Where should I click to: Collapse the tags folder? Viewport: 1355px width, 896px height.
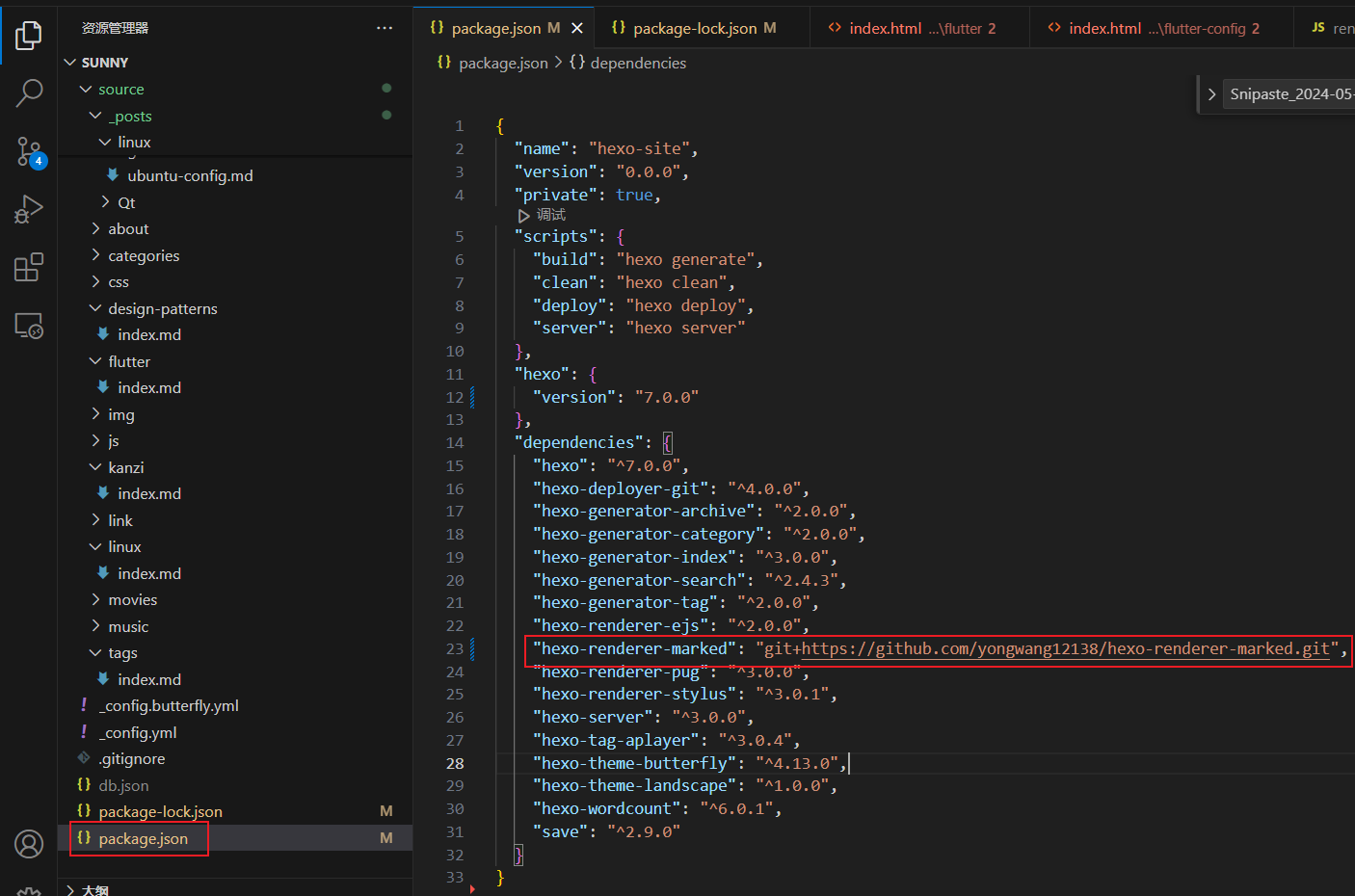coord(95,652)
